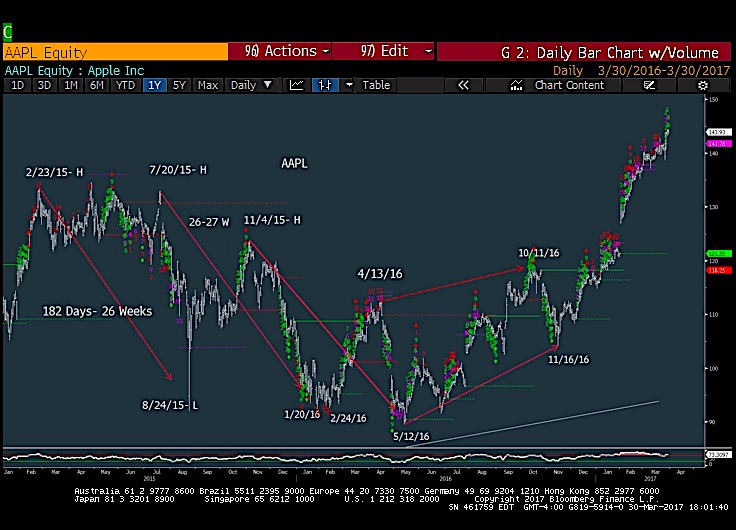Viewport: 736px width, 530px height.
Task: Click the annotate pencil icon
Action: [x=649, y=85]
